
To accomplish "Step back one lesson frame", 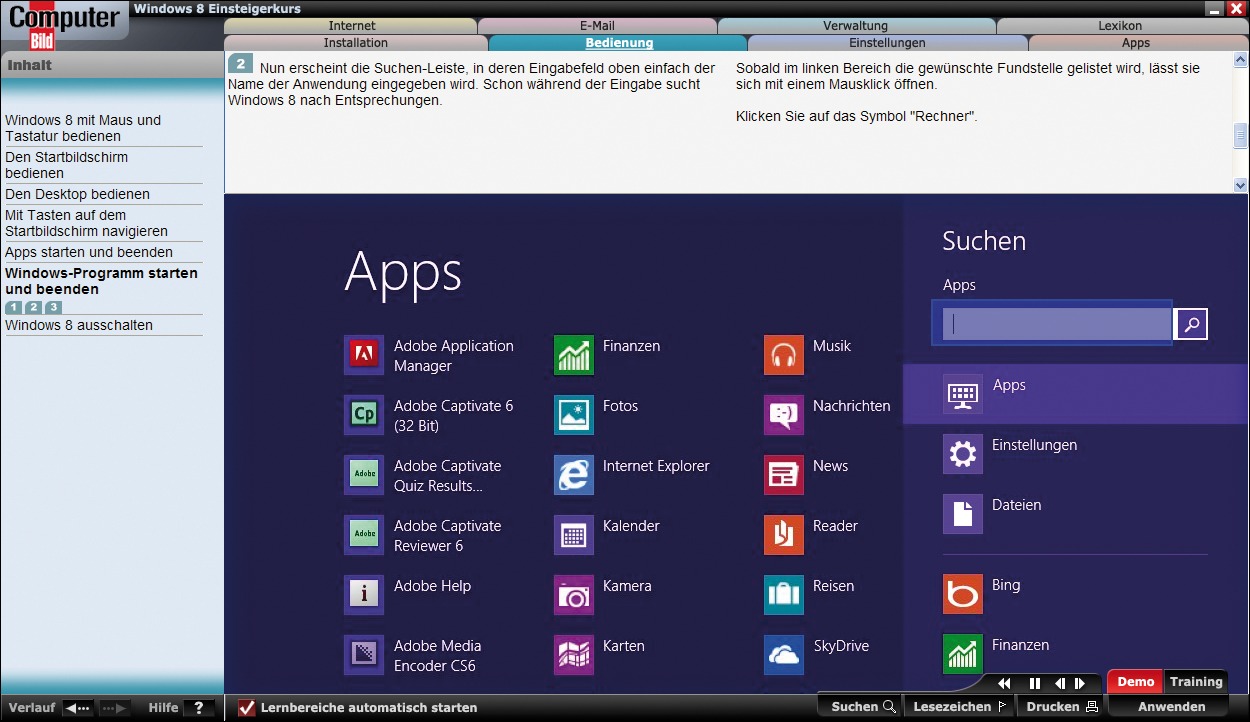I will click(x=1060, y=684).
